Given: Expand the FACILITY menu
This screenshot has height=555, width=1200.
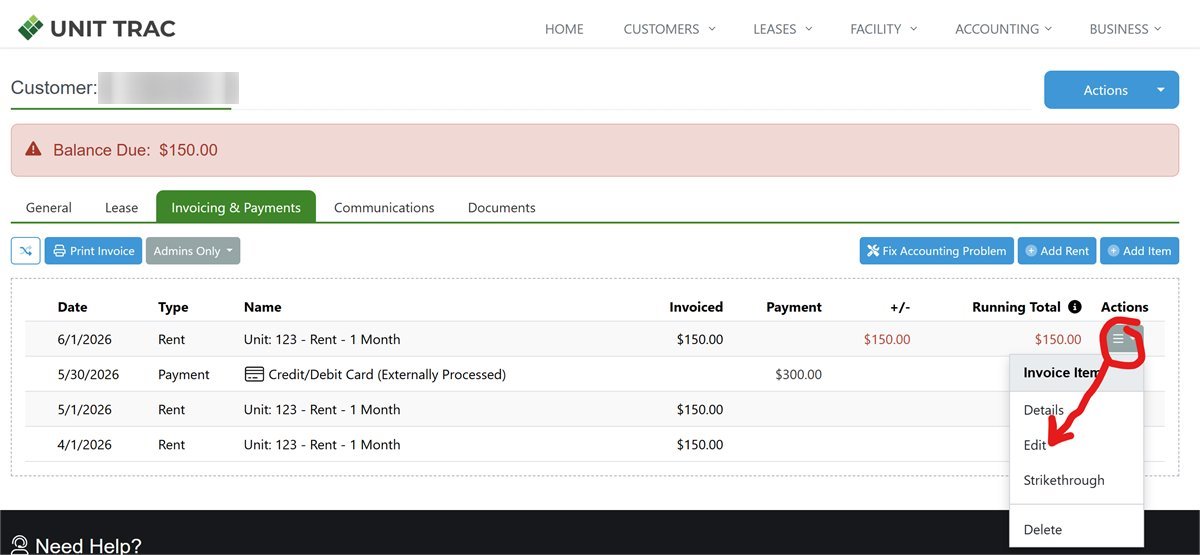Looking at the screenshot, I should pyautogui.click(x=883, y=29).
